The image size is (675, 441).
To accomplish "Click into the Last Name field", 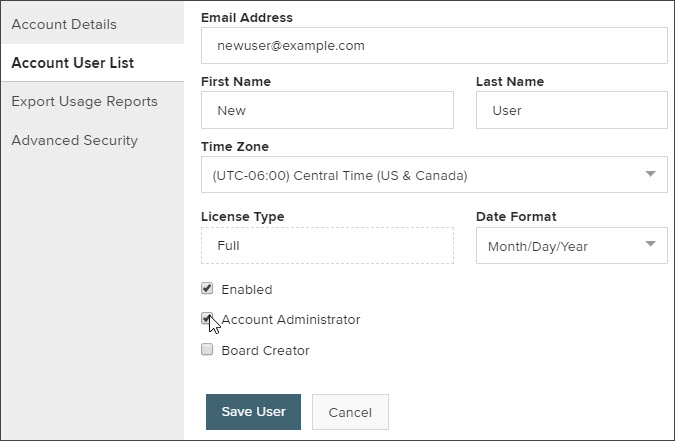I will [572, 110].
